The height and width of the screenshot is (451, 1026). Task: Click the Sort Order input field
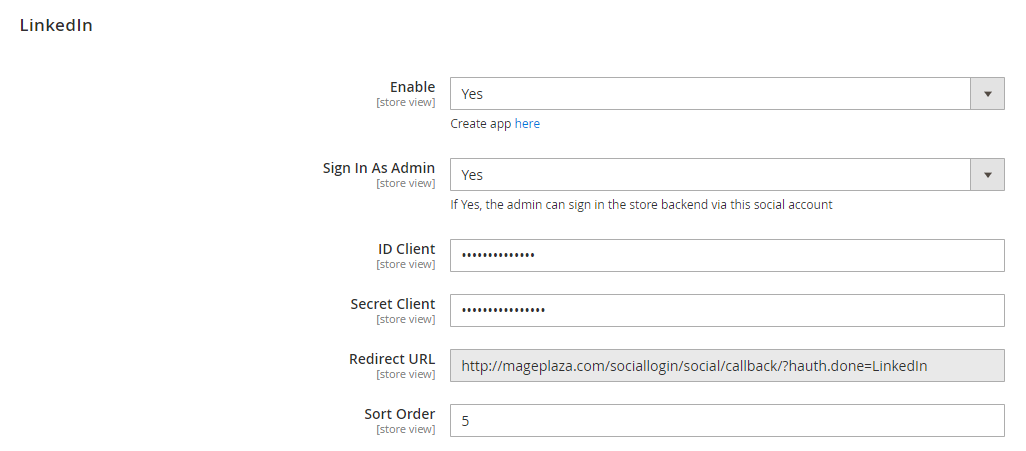coord(727,421)
